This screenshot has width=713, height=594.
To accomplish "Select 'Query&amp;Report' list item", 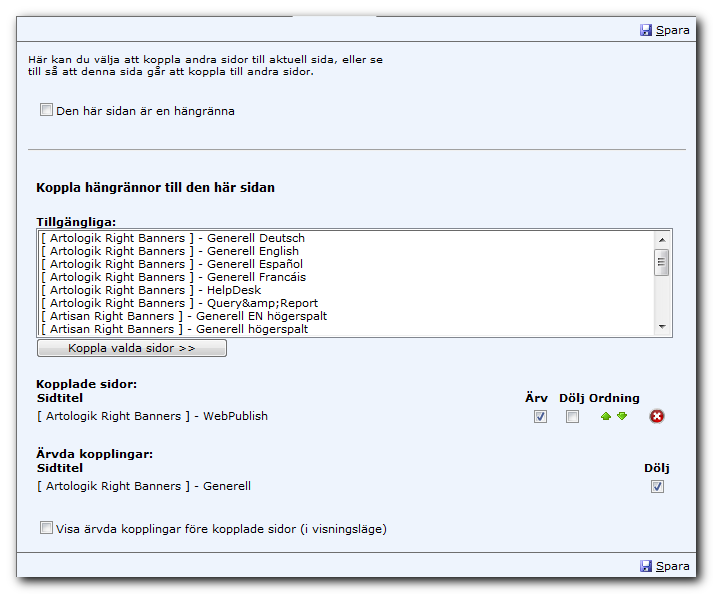I will click(x=346, y=303).
